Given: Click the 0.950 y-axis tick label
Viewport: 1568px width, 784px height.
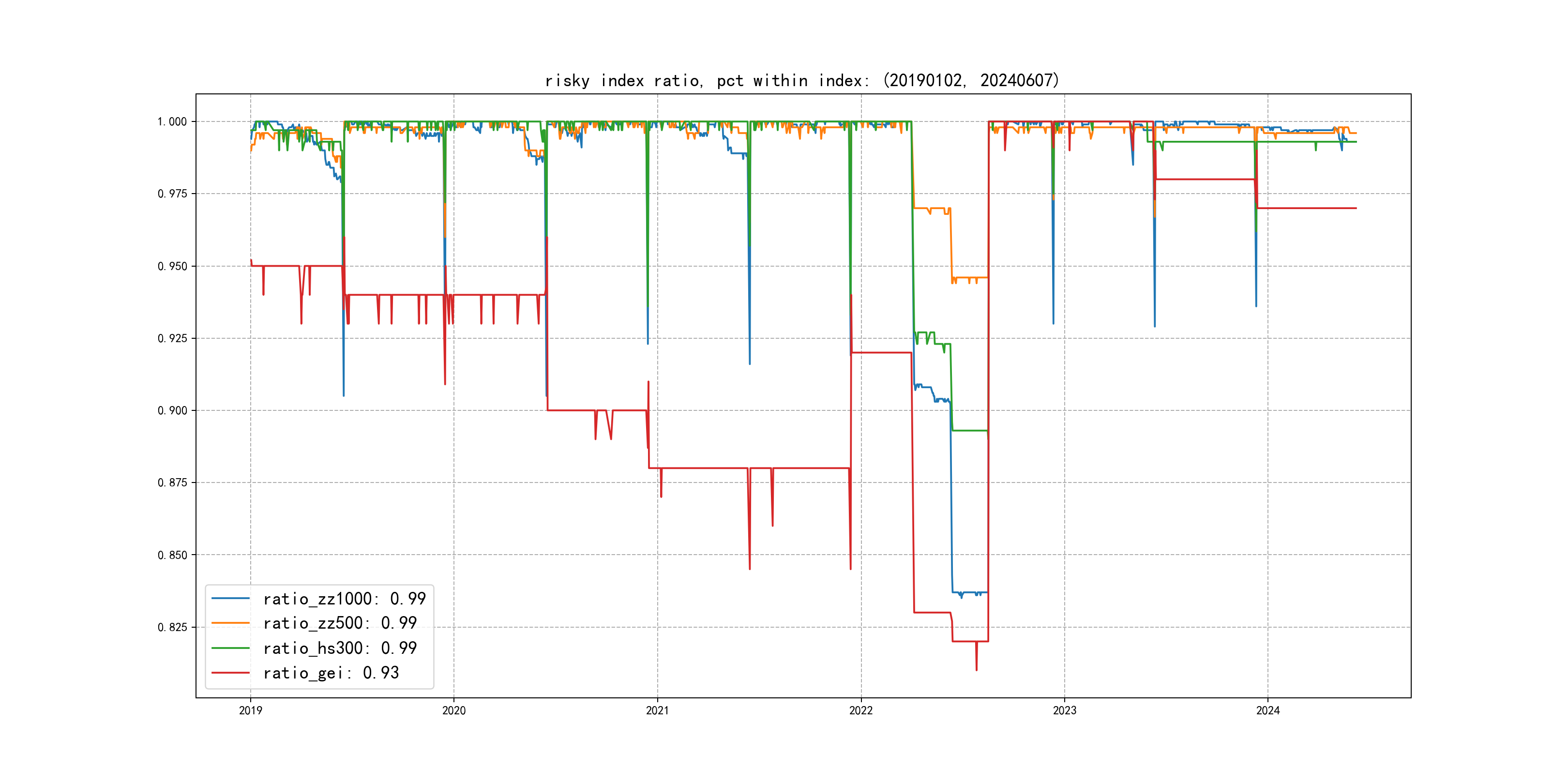Looking at the screenshot, I should tap(172, 266).
